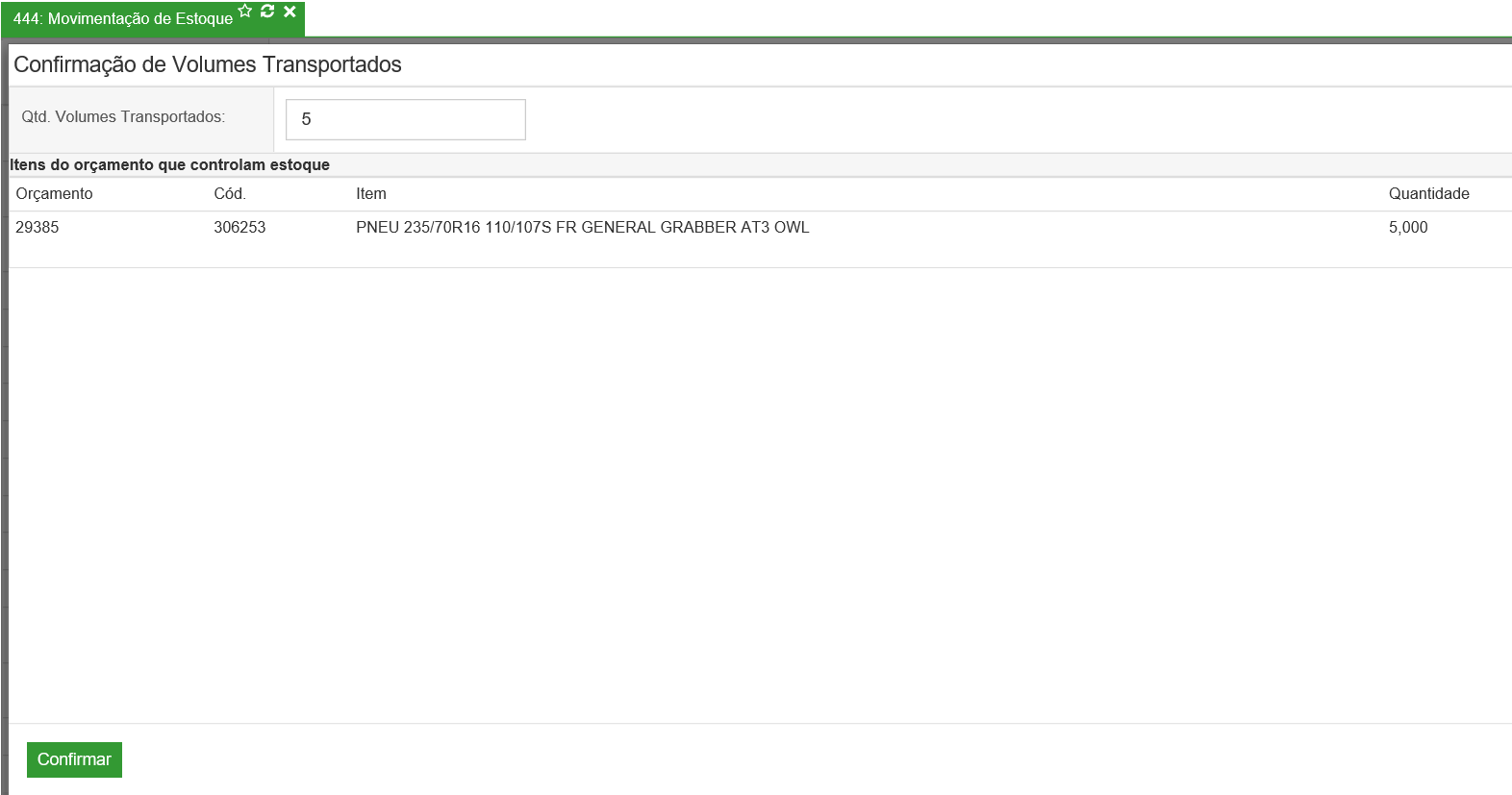Click the Quantidade column header

pos(1428,193)
